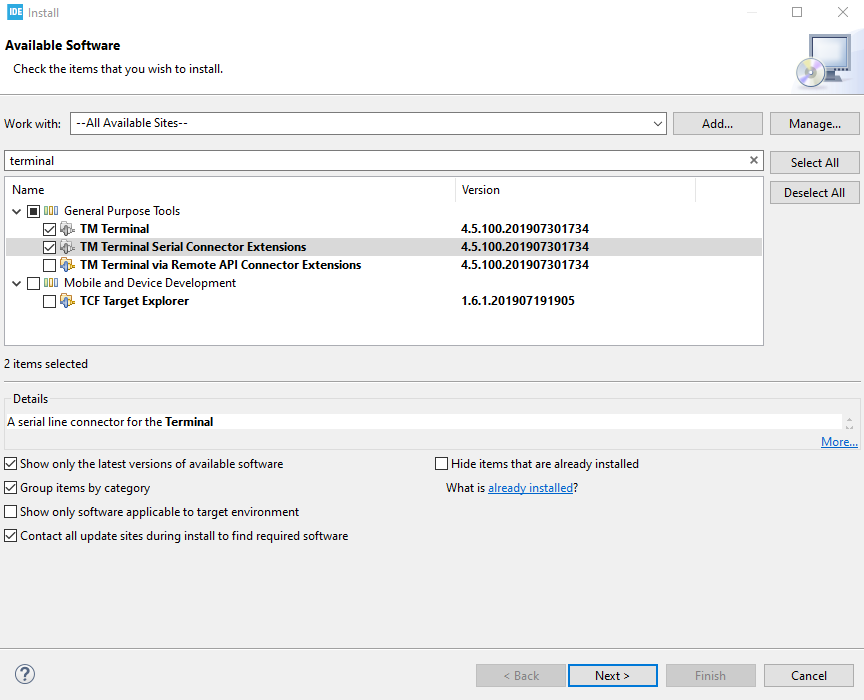Open the already installed link
864x700 pixels.
click(531, 488)
